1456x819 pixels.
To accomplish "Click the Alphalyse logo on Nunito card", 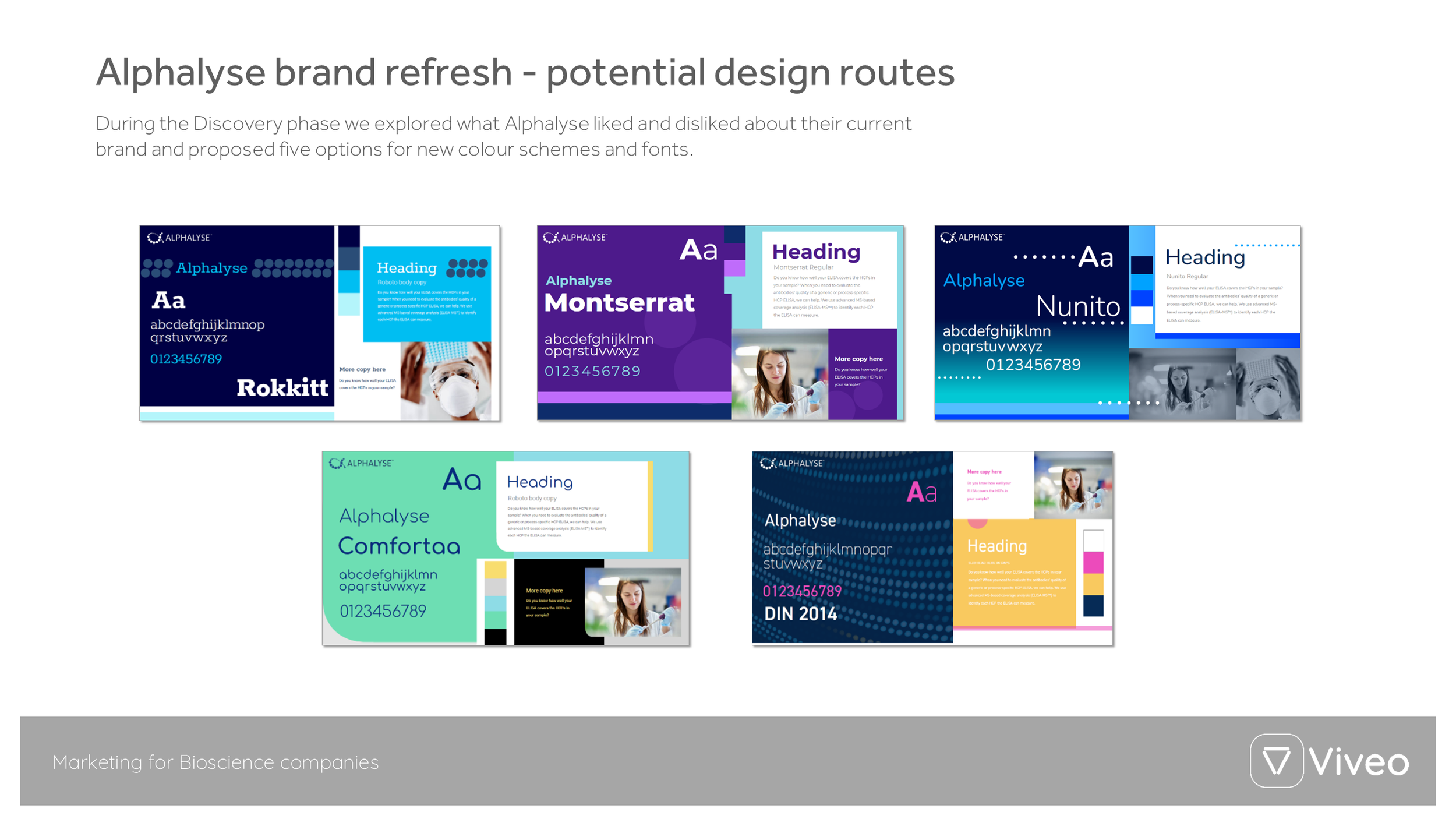I will (x=971, y=237).
